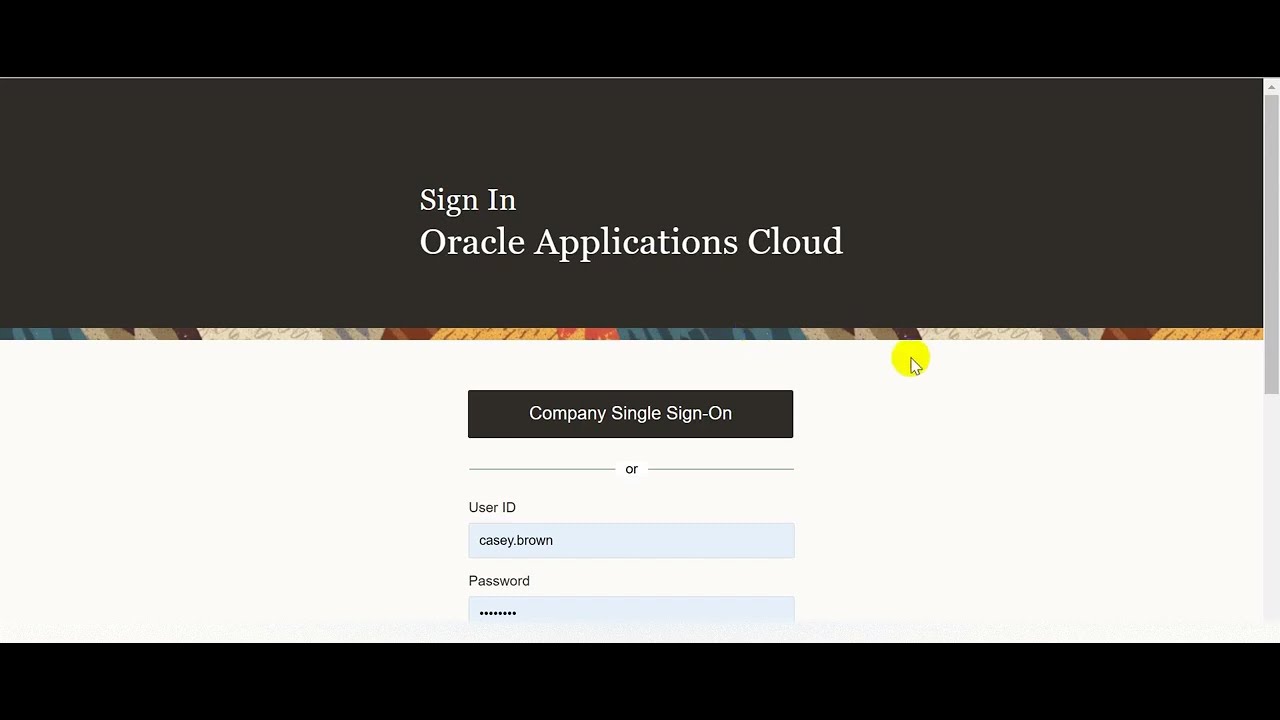
Task: Focus the User ID field containing casey.brown
Action: [x=631, y=540]
